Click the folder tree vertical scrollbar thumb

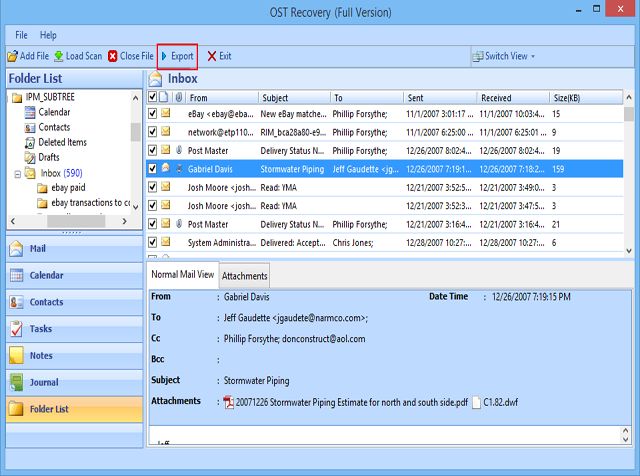point(136,132)
